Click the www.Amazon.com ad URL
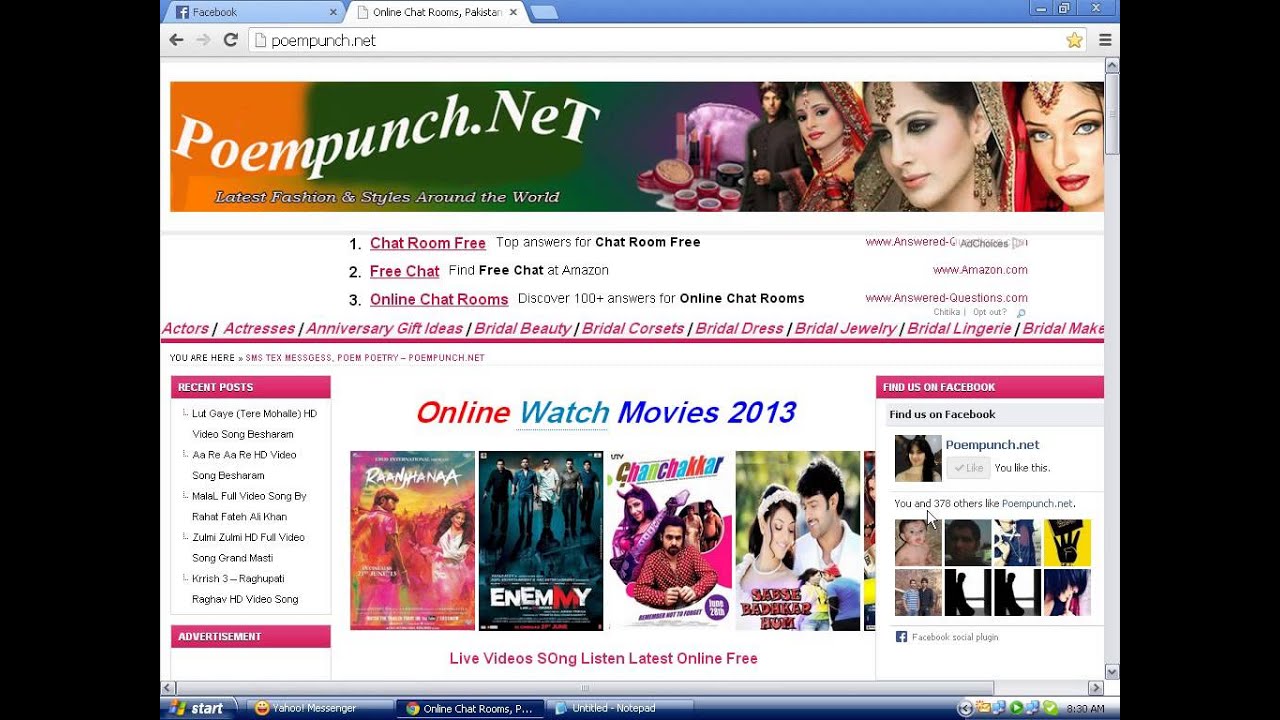 click(x=980, y=270)
